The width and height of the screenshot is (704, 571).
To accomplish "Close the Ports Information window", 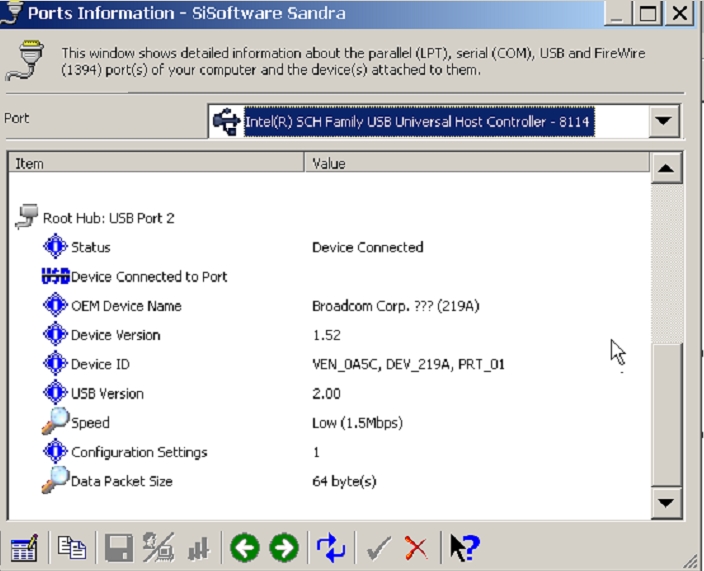I will (679, 13).
